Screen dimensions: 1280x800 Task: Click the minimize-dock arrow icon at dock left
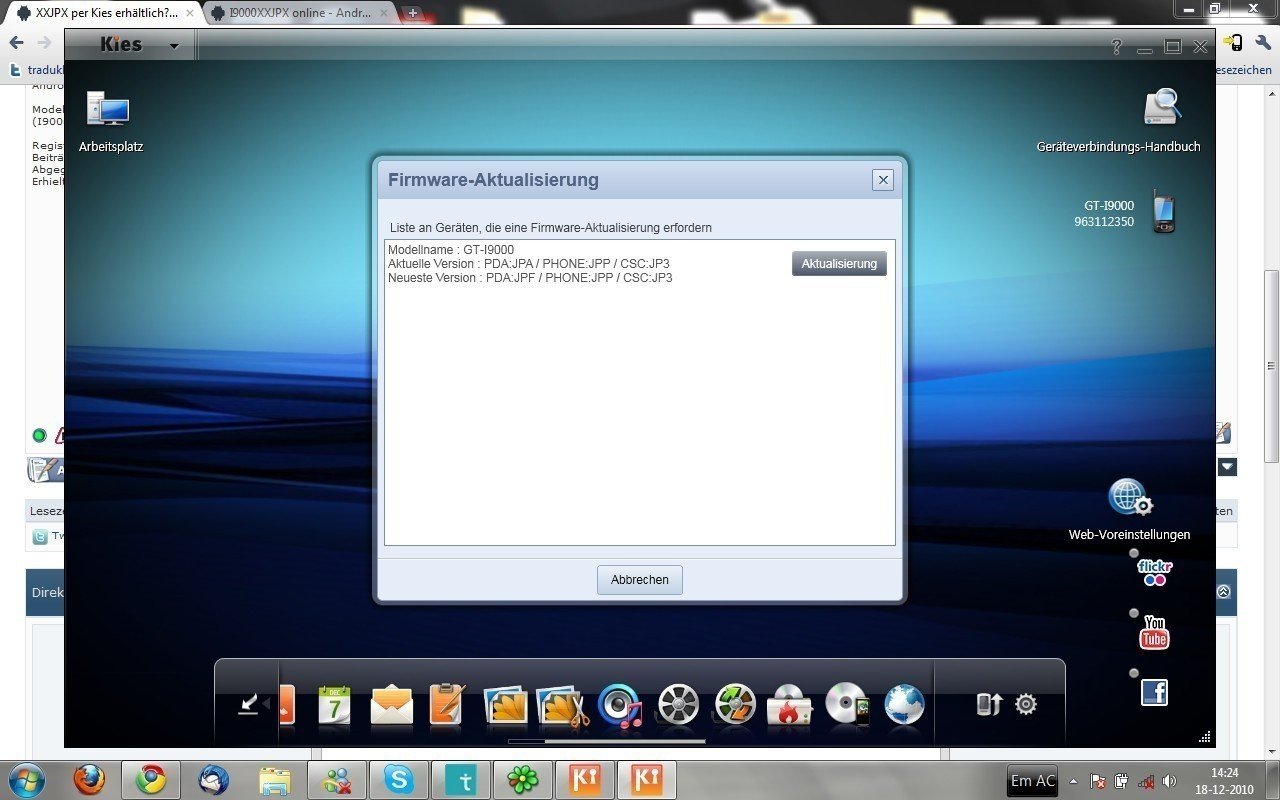point(248,705)
